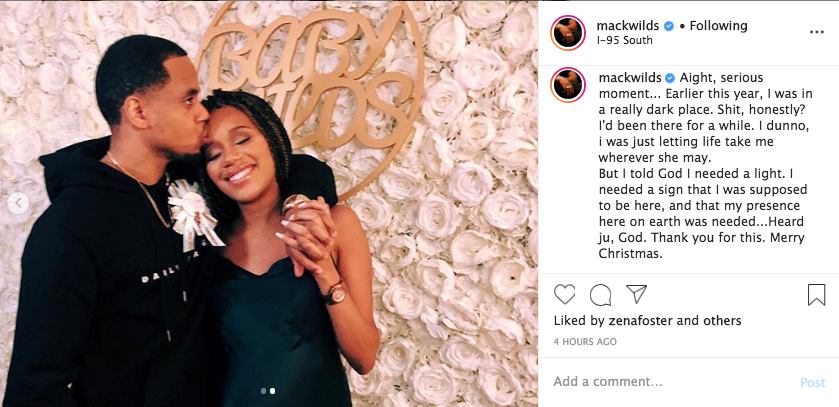Save the post with the bookmark icon

click(x=816, y=295)
